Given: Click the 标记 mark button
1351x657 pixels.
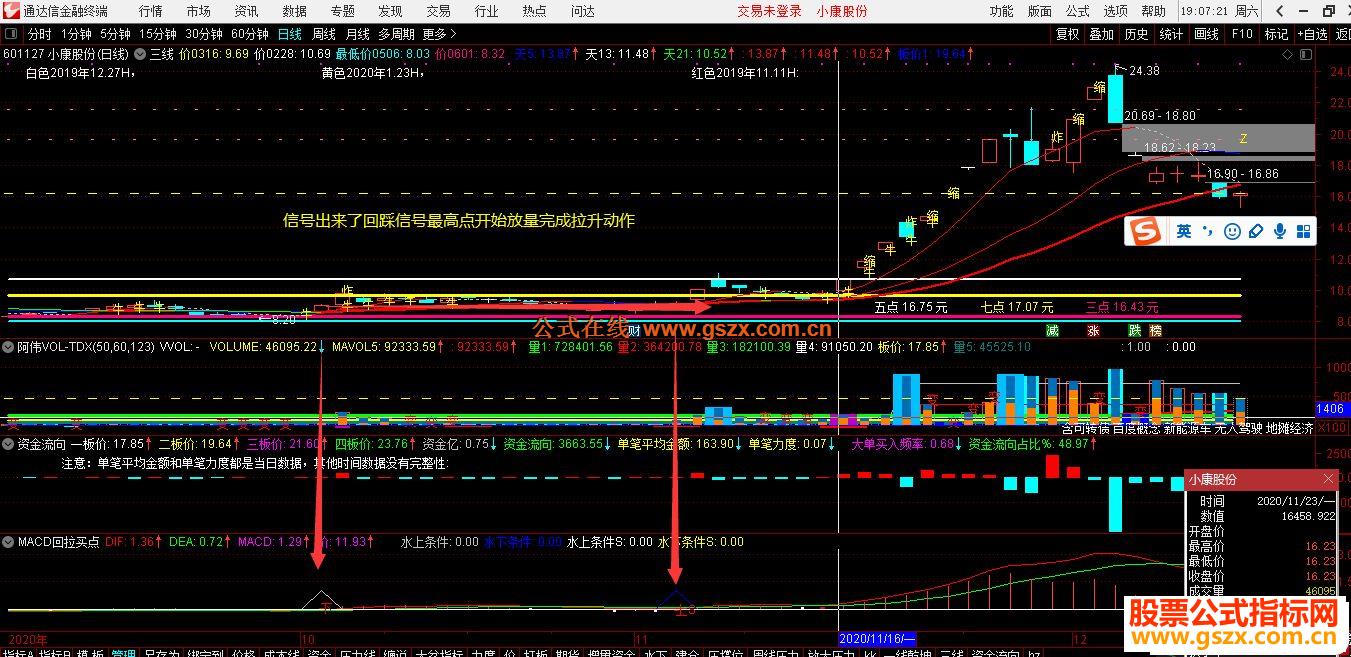Looking at the screenshot, I should click(1276, 33).
